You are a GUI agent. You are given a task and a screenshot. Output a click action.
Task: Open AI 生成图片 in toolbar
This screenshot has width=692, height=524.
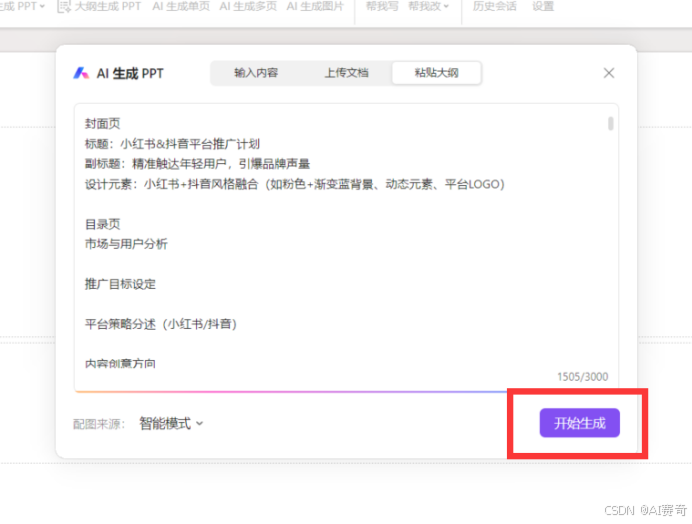315,6
